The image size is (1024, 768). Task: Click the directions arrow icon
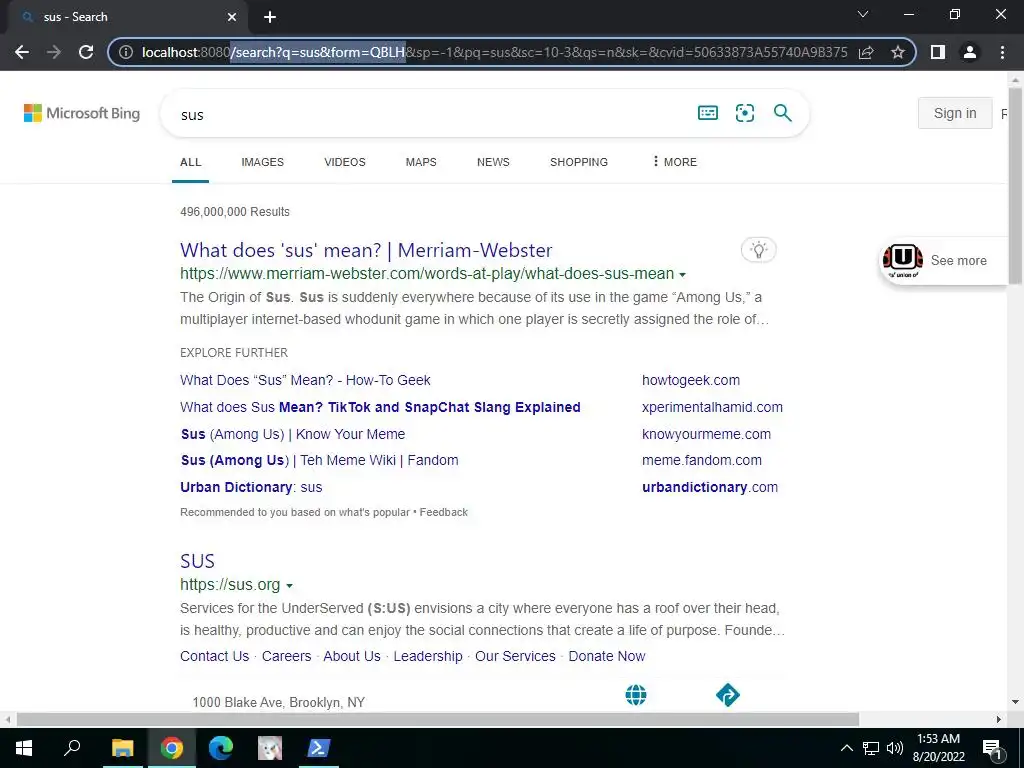728,695
